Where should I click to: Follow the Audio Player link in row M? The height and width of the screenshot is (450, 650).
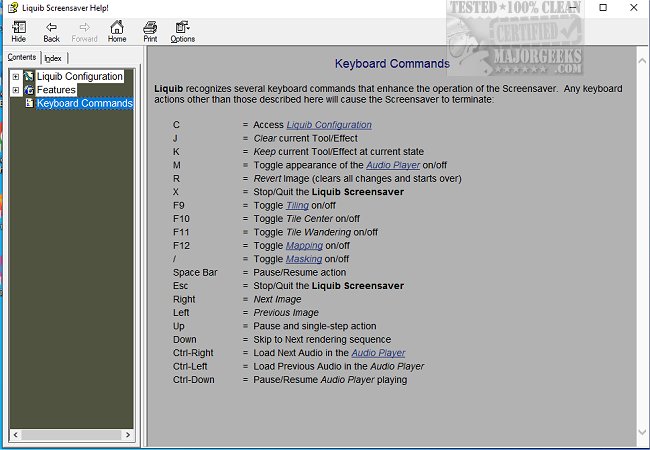click(x=393, y=165)
